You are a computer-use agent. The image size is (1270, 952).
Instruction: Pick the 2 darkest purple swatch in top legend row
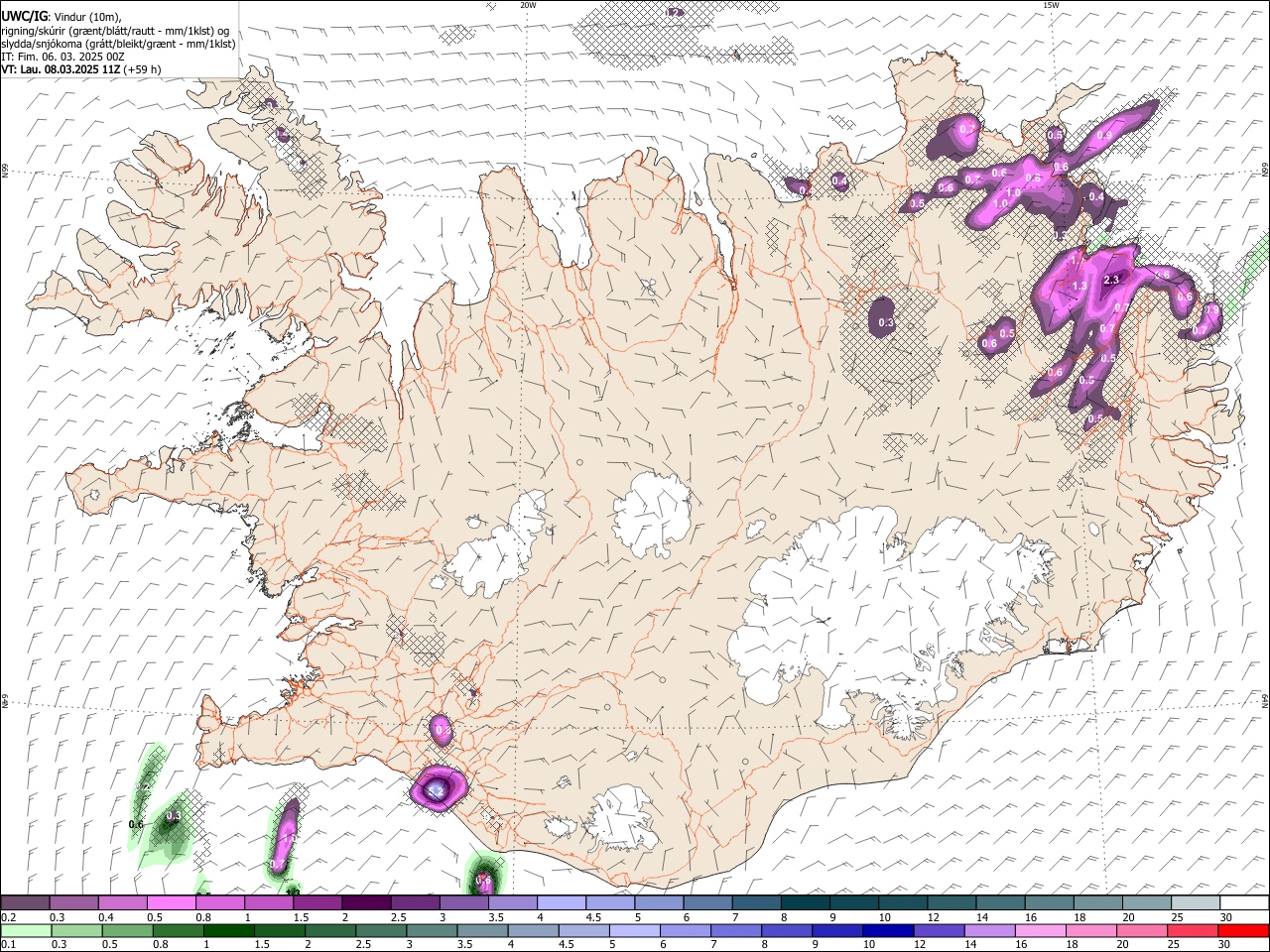[365, 903]
